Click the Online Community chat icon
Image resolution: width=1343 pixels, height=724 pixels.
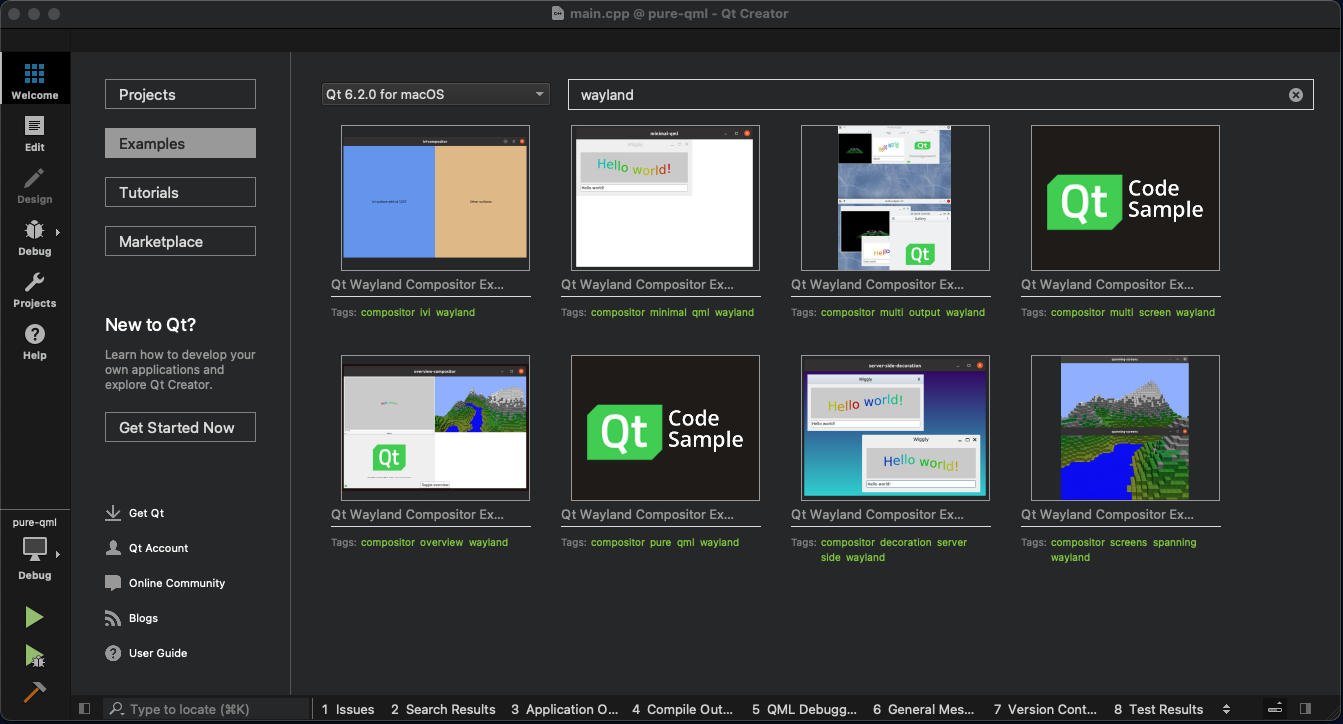click(x=113, y=583)
